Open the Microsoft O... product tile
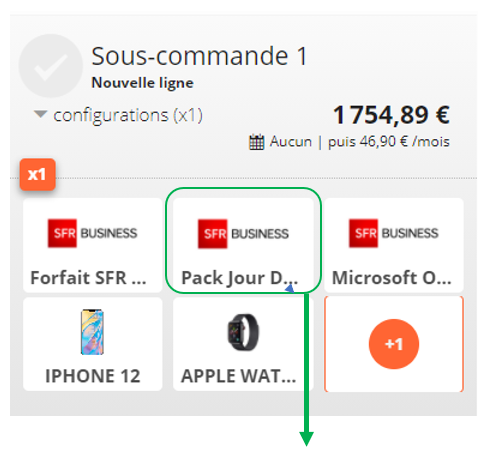 tap(394, 245)
